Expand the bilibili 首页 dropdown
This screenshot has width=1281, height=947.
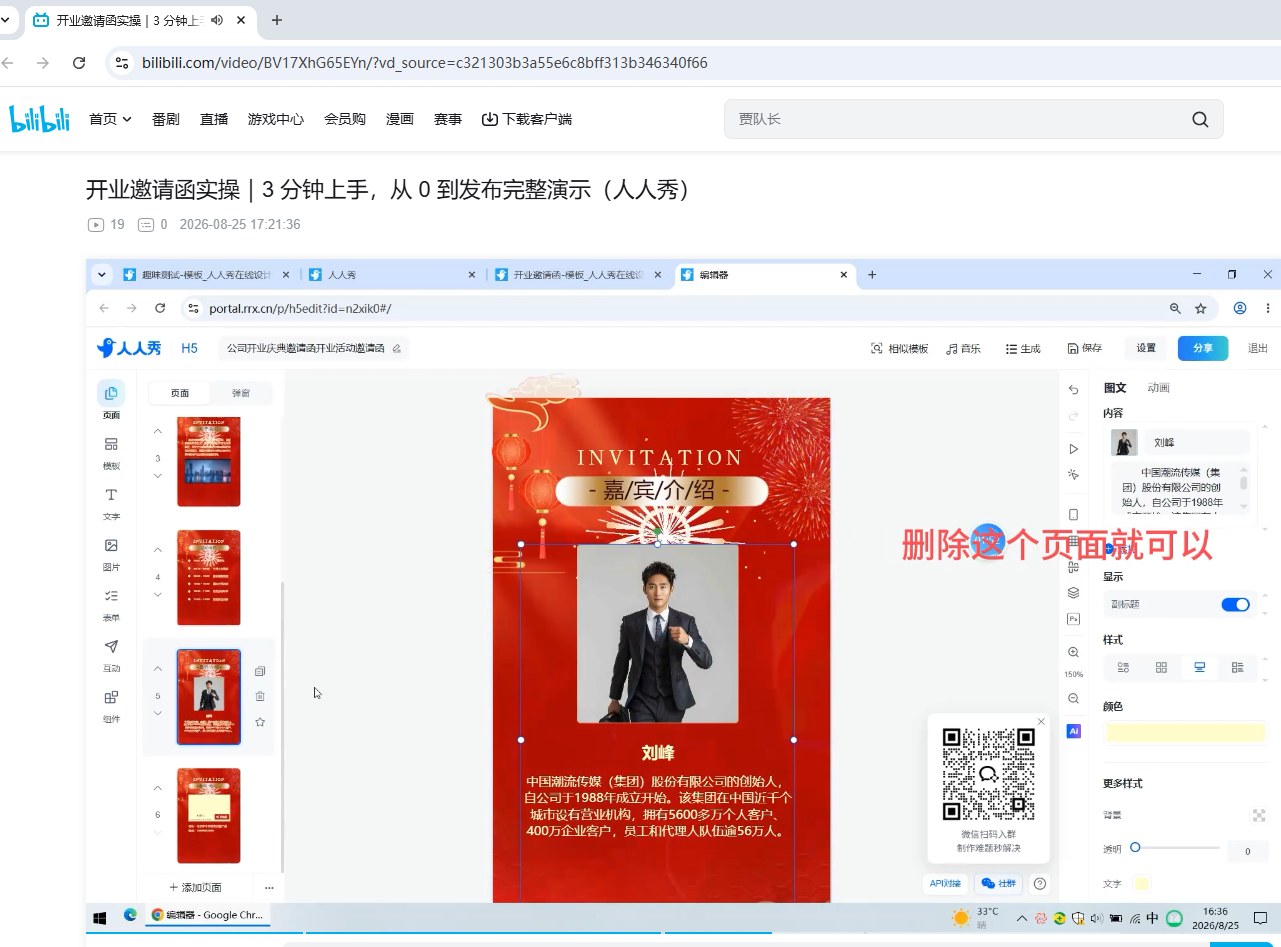[111, 119]
